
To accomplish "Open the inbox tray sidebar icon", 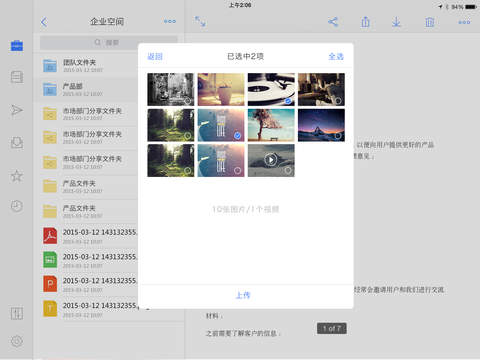I will pyautogui.click(x=17, y=143).
